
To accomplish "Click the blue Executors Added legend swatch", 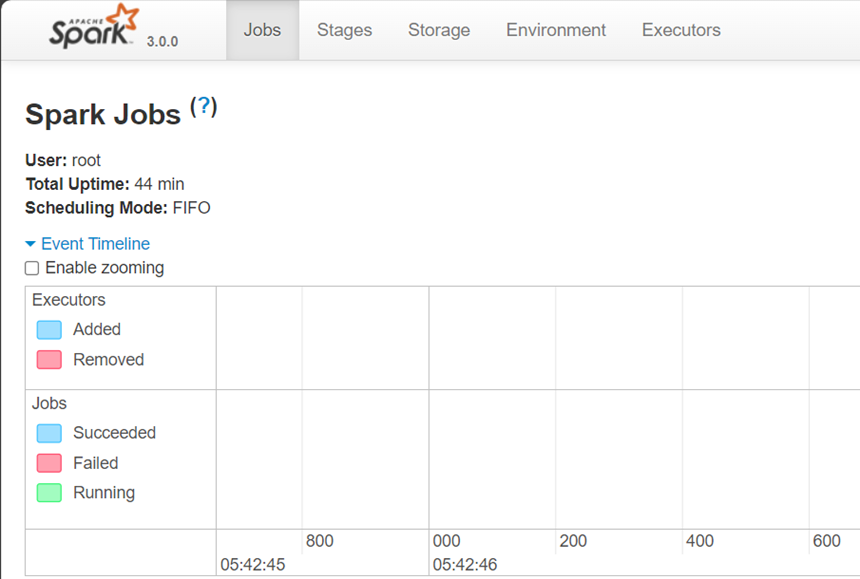I will click(49, 330).
